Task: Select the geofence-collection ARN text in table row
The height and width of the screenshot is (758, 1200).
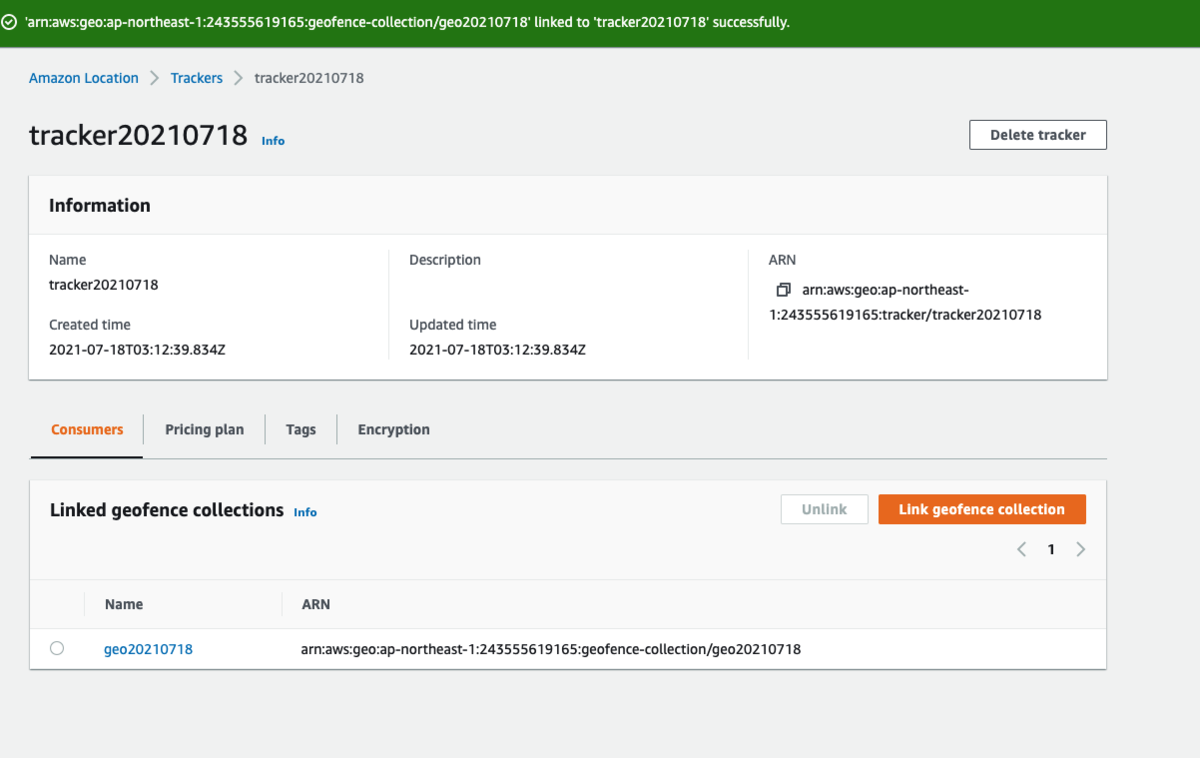Action: pyautogui.click(x=551, y=649)
